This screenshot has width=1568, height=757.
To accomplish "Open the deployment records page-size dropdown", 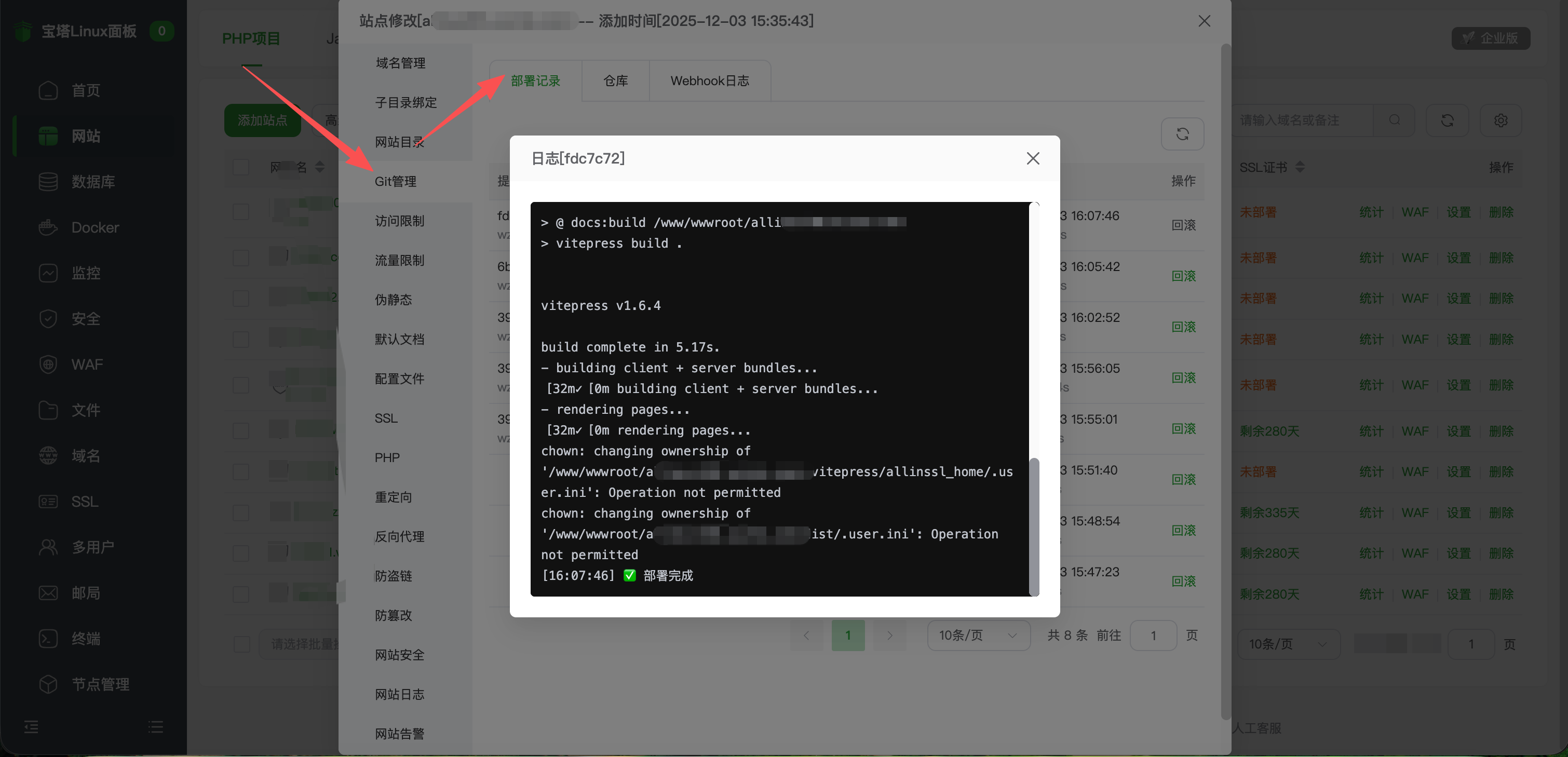I will point(978,636).
